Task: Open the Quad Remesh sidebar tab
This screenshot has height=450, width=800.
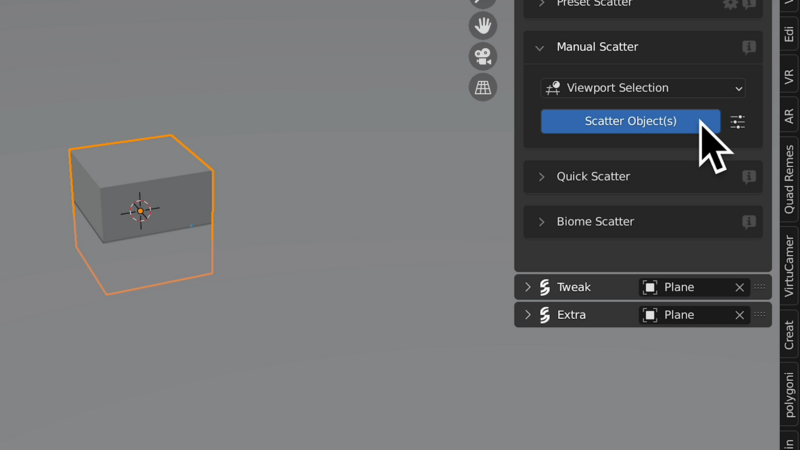Action: click(x=789, y=180)
